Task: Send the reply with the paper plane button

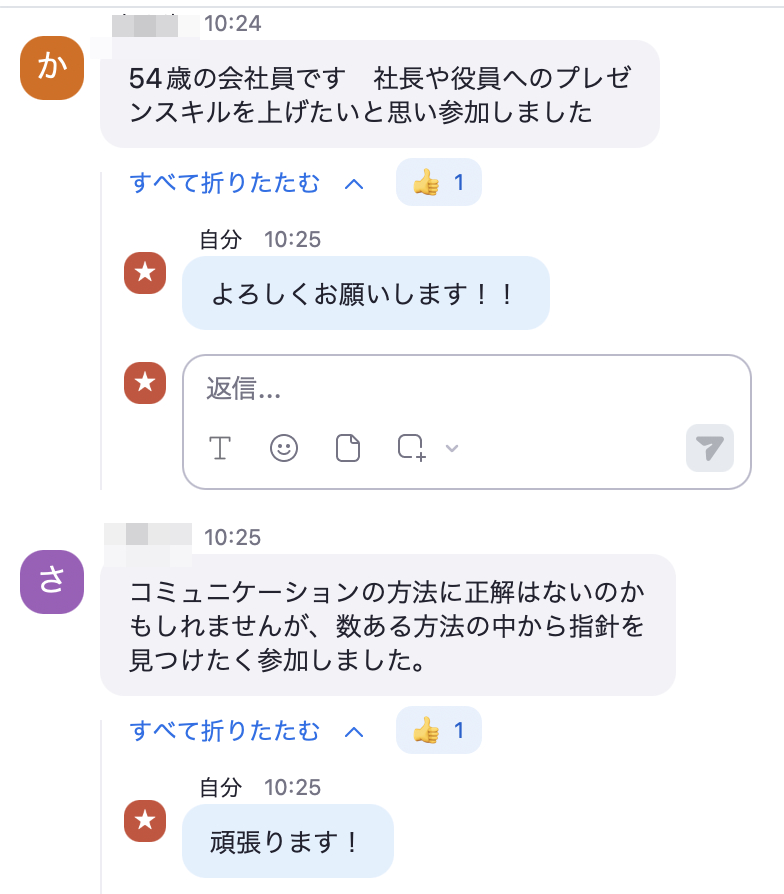Action: (x=709, y=448)
